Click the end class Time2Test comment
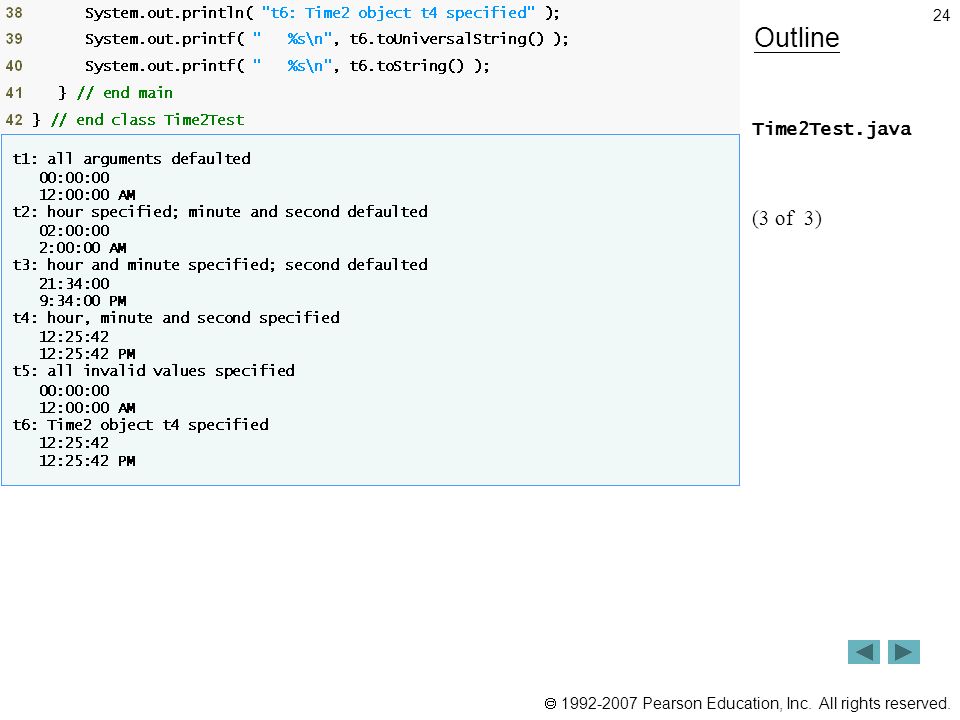Viewport: 960px width, 720px height. (148, 120)
